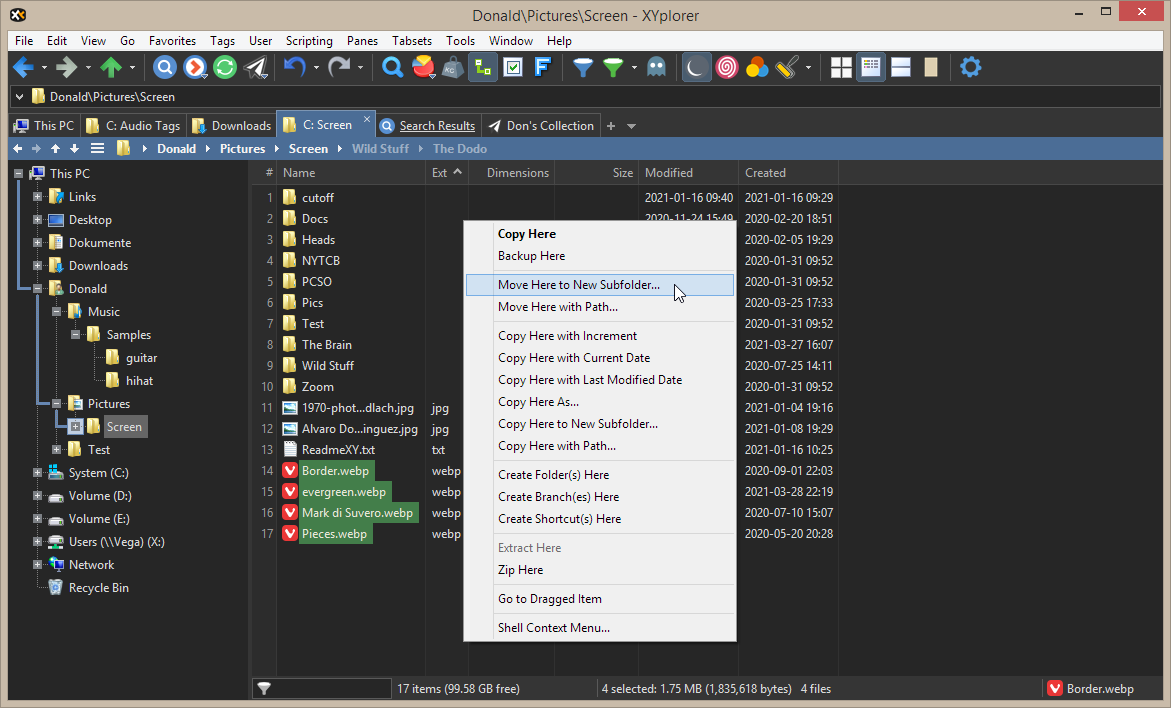Open the Search Results tab link
Screen dimensions: 1171x708
coord(437,126)
